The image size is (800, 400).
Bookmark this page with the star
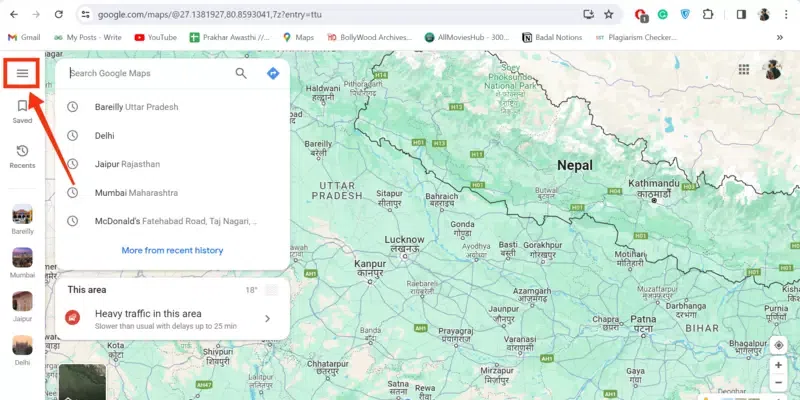tap(609, 14)
